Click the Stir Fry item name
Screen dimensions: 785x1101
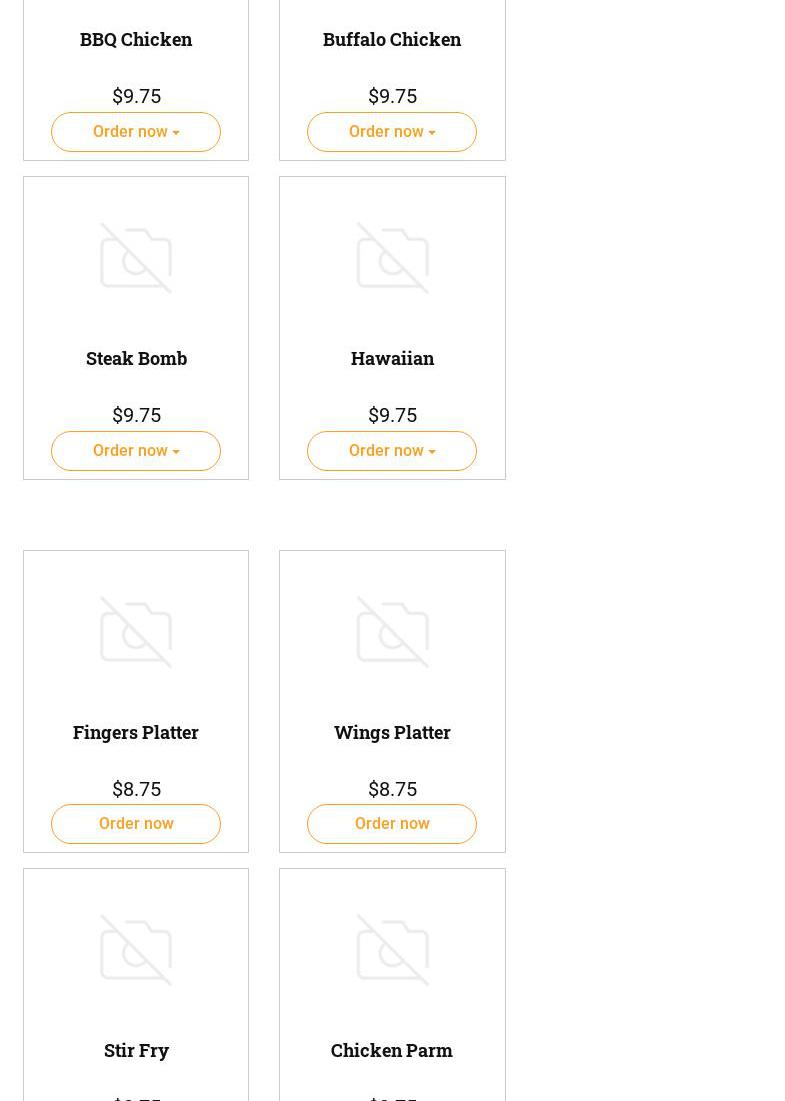[136, 1050]
